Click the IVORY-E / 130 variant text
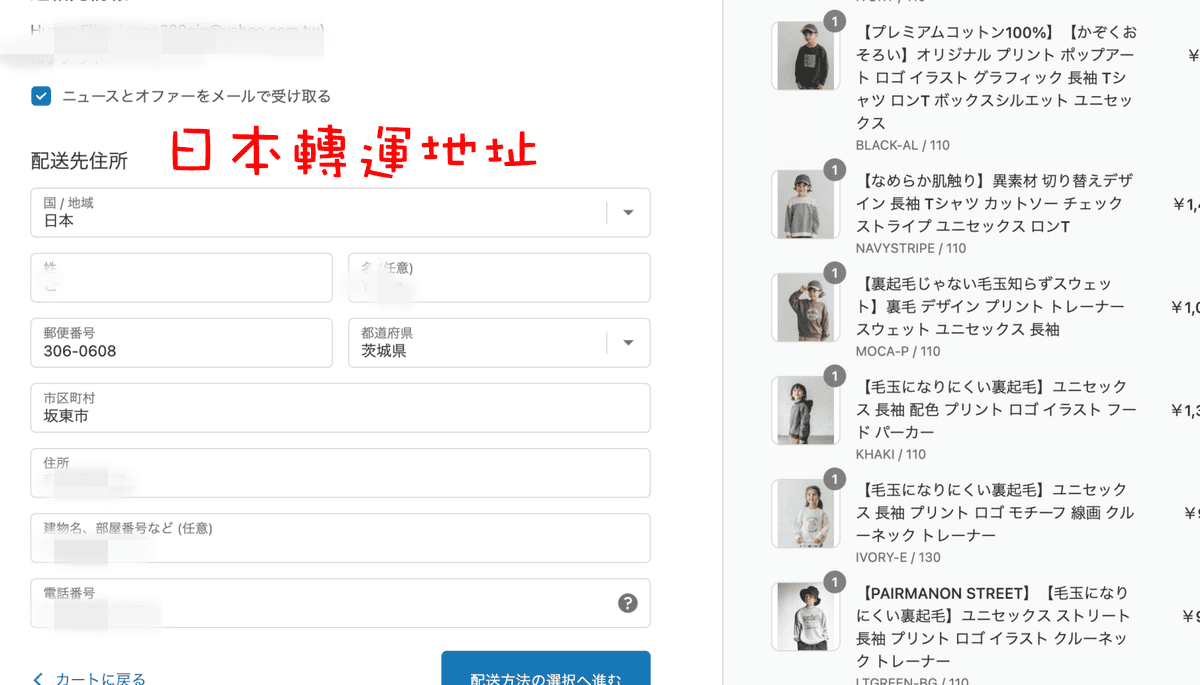This screenshot has height=685, width=1200. [x=898, y=557]
